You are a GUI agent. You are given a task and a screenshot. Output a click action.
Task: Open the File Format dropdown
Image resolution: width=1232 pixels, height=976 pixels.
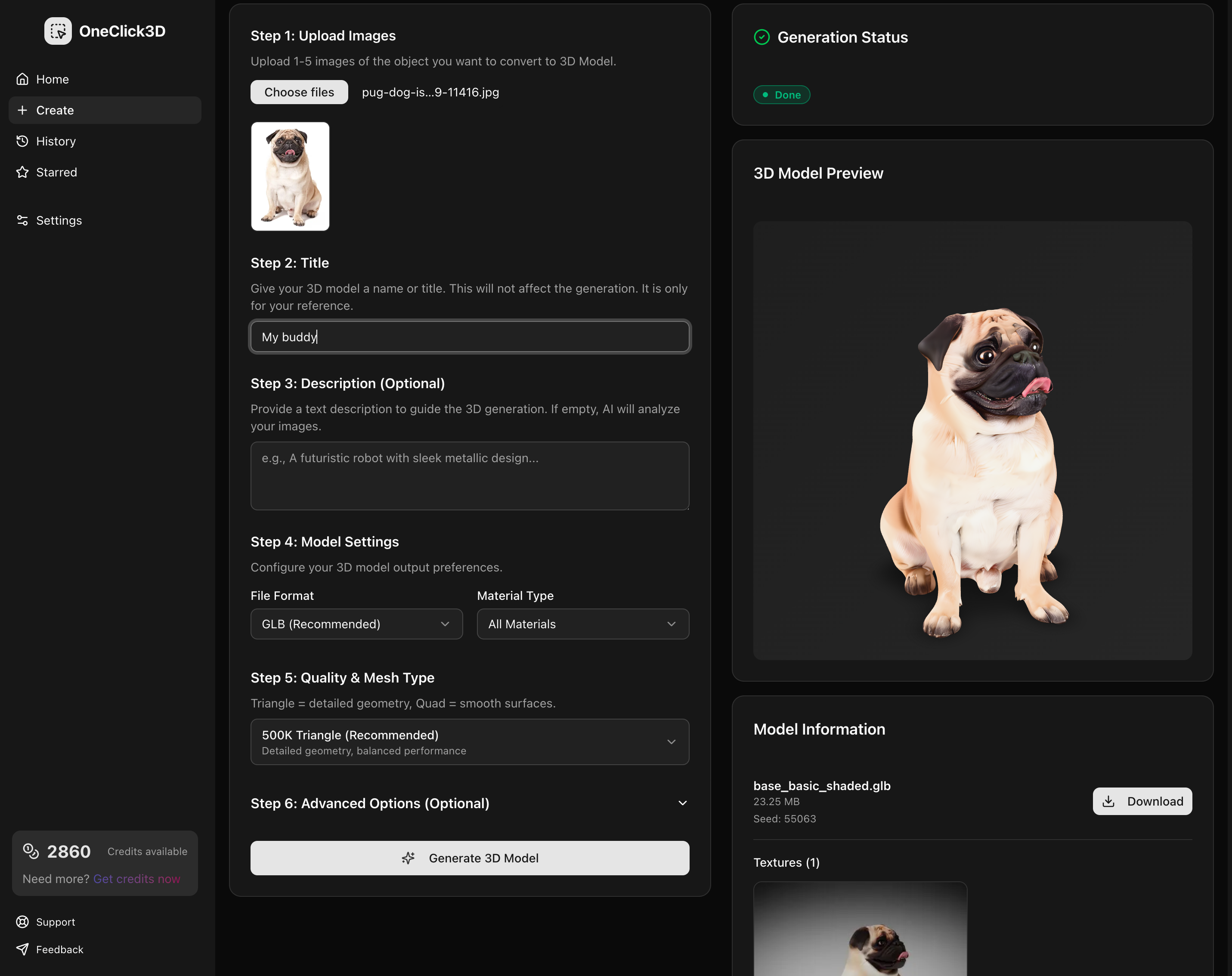tap(356, 624)
